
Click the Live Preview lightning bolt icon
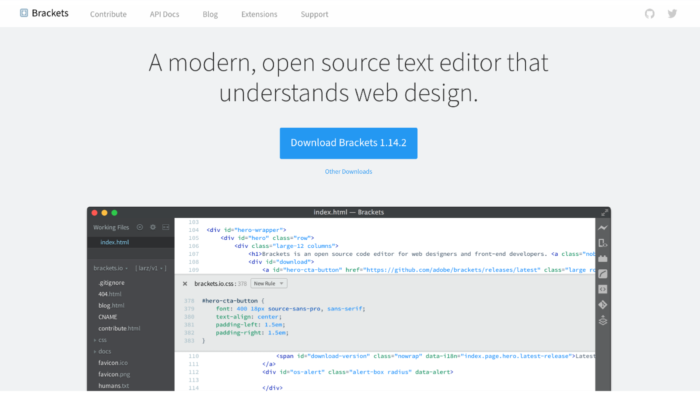pyautogui.click(x=603, y=228)
